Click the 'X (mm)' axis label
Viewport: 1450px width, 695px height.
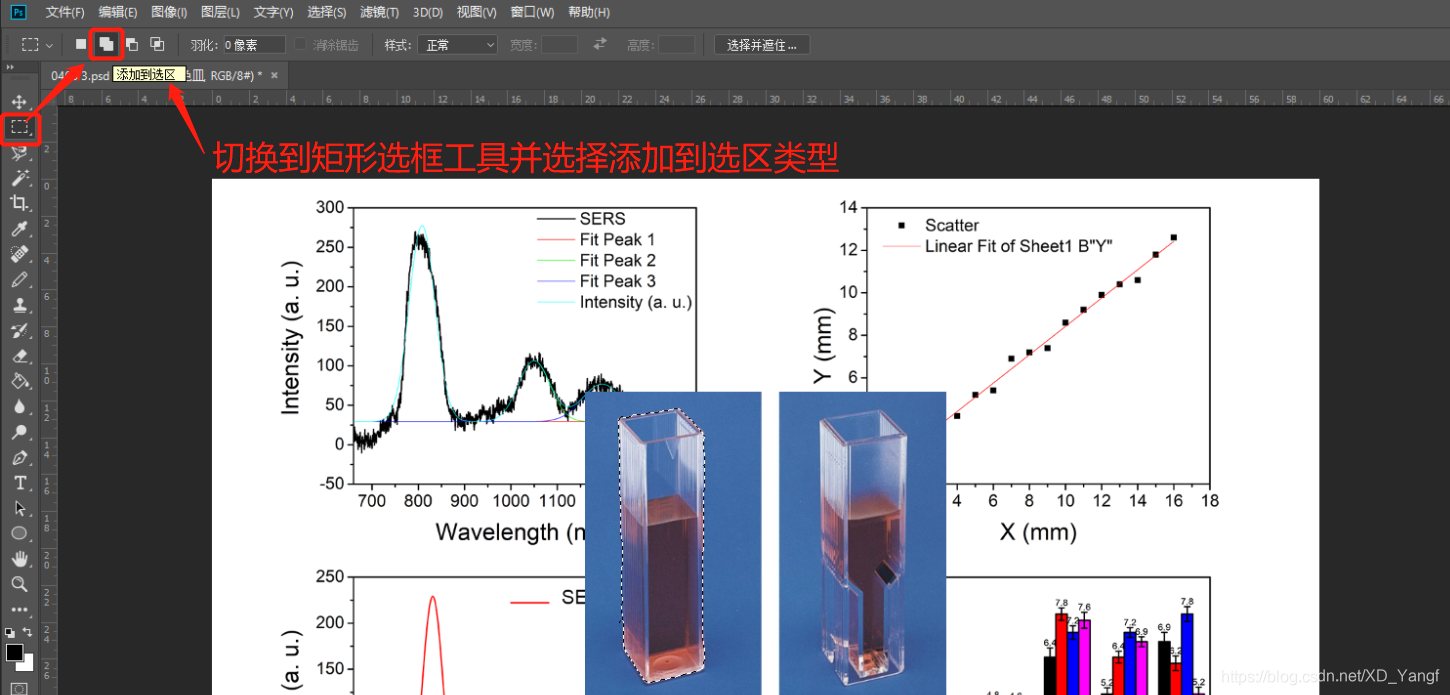pyautogui.click(x=1038, y=532)
